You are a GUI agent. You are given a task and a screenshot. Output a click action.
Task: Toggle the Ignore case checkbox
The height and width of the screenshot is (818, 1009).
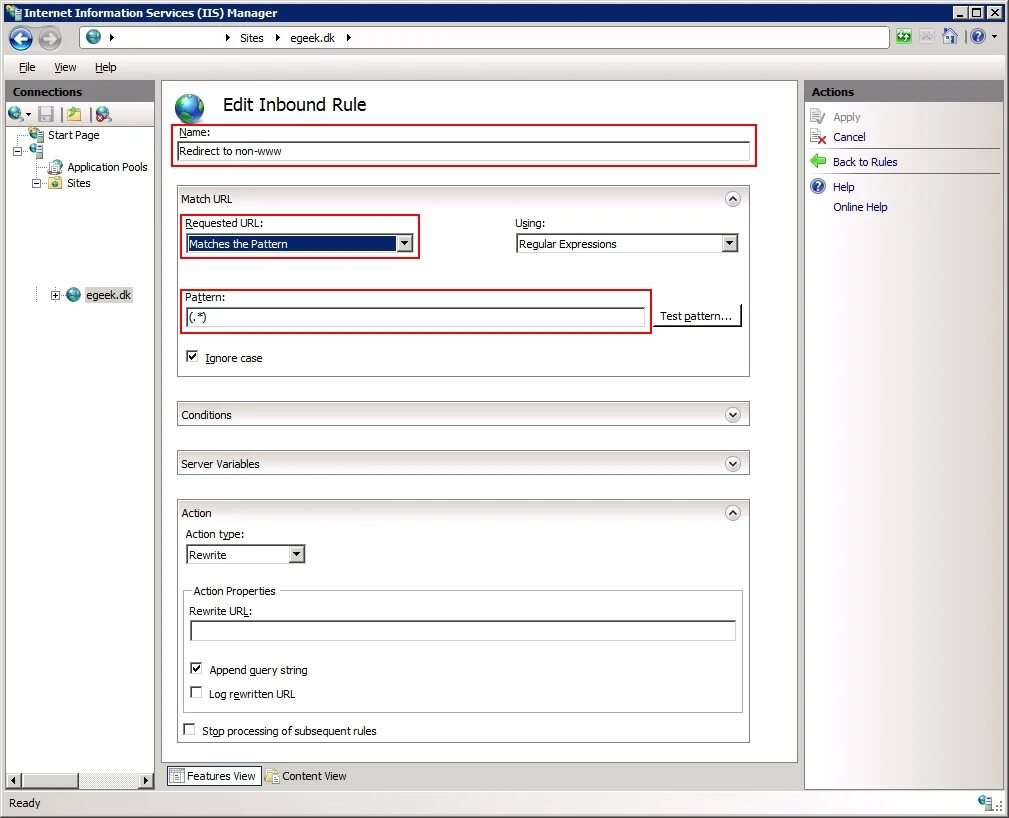[x=192, y=357]
